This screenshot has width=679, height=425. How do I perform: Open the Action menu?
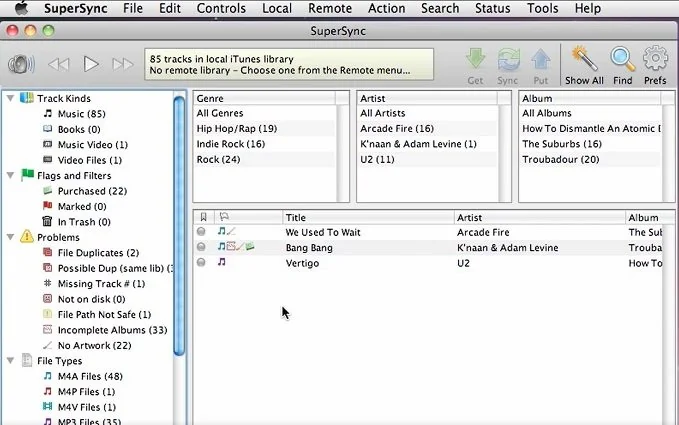click(387, 8)
